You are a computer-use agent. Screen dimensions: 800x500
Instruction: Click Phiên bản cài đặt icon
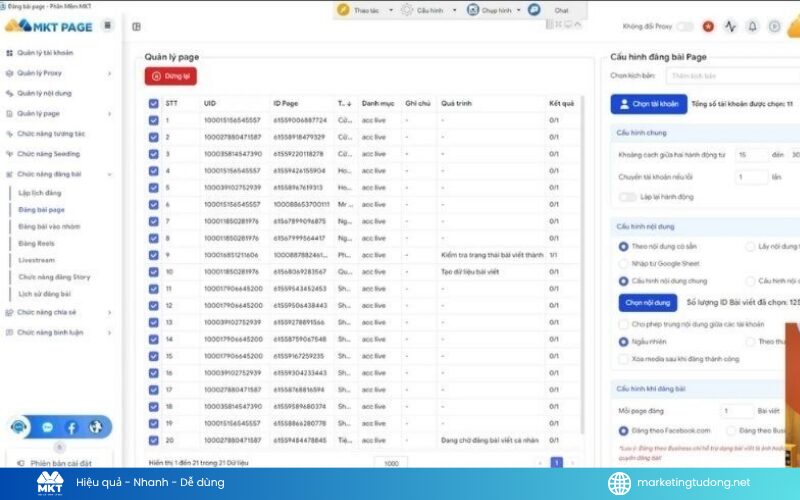(21, 463)
